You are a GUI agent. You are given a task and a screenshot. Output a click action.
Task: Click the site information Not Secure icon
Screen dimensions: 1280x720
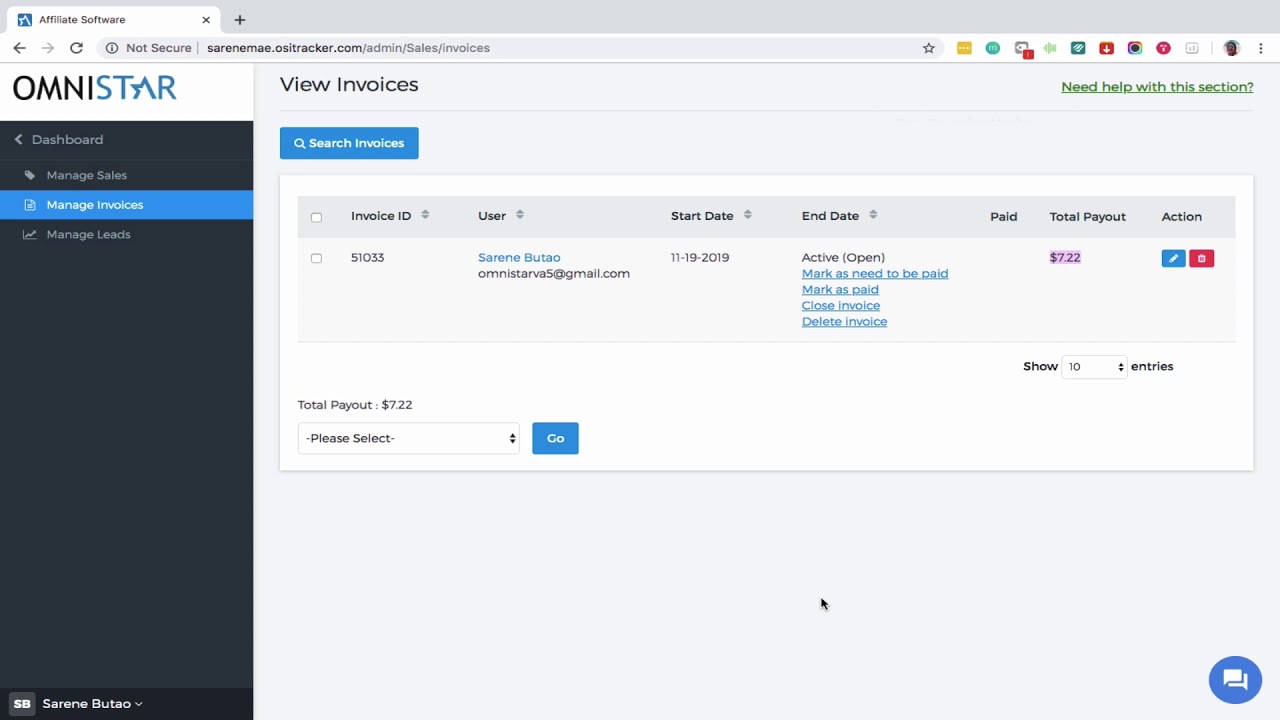(112, 48)
